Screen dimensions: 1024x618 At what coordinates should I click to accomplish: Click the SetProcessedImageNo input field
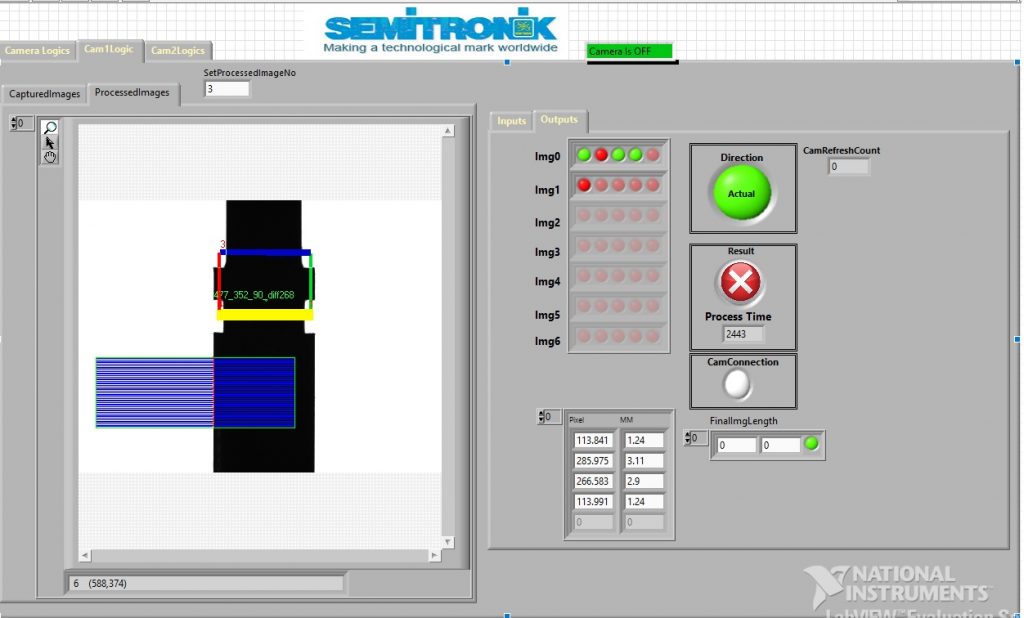[226, 89]
